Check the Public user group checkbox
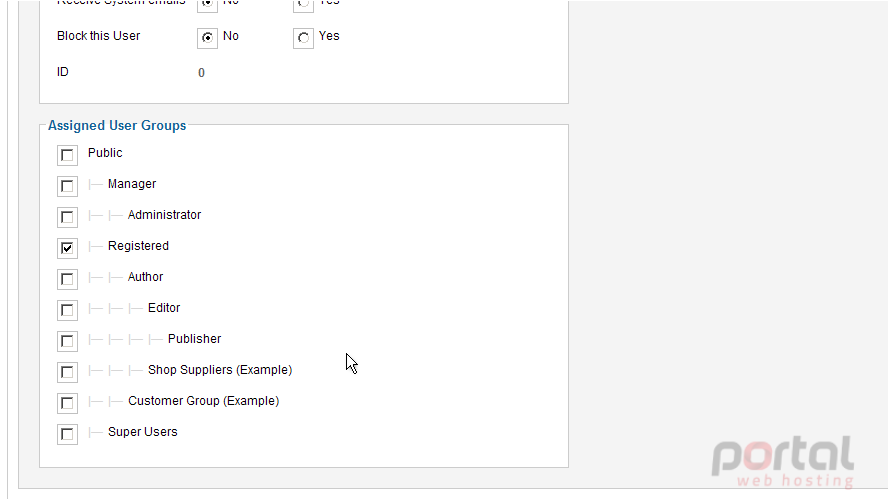 pyautogui.click(x=67, y=155)
